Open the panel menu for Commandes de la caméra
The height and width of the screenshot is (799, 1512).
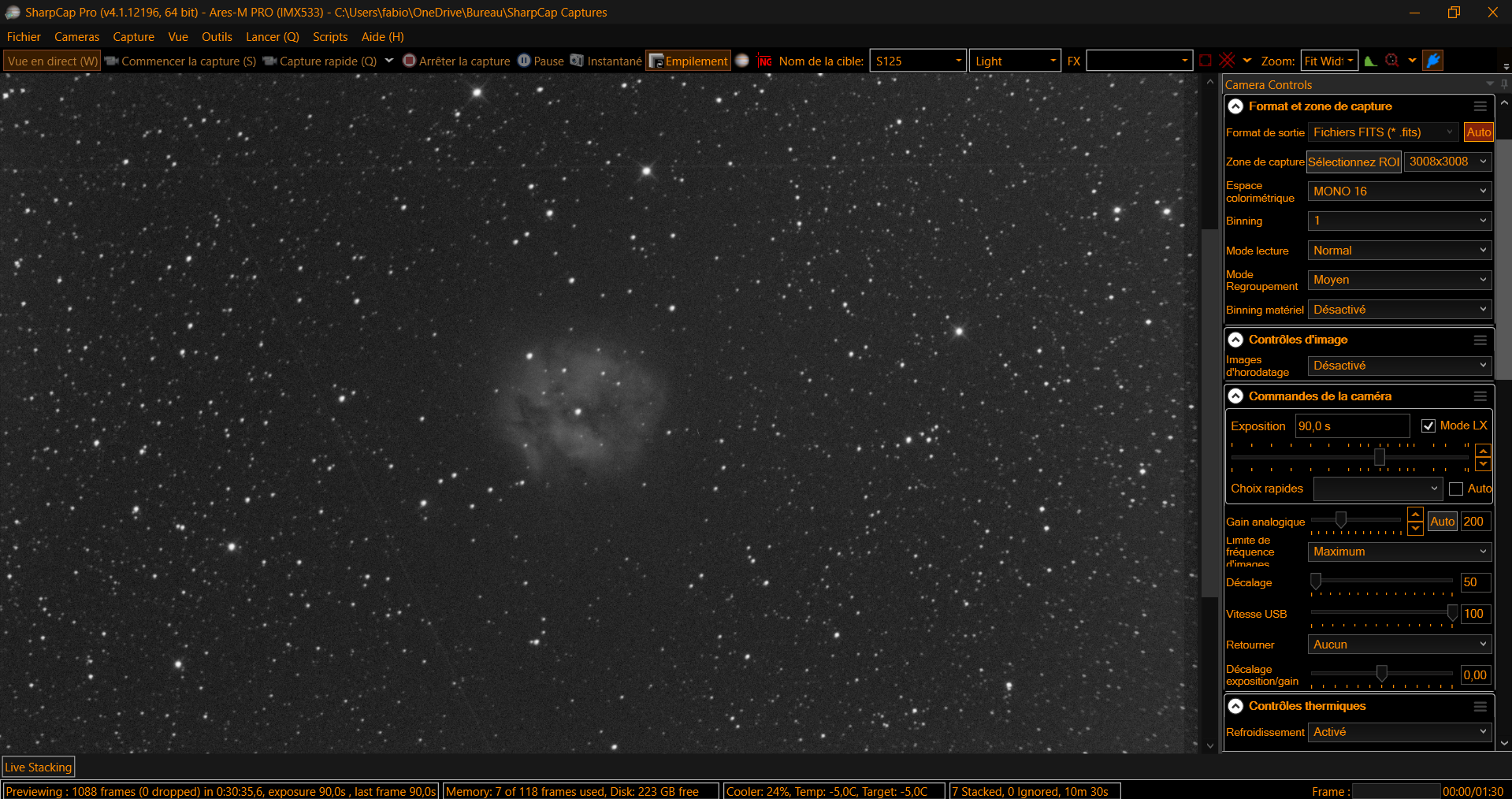coord(1480,396)
